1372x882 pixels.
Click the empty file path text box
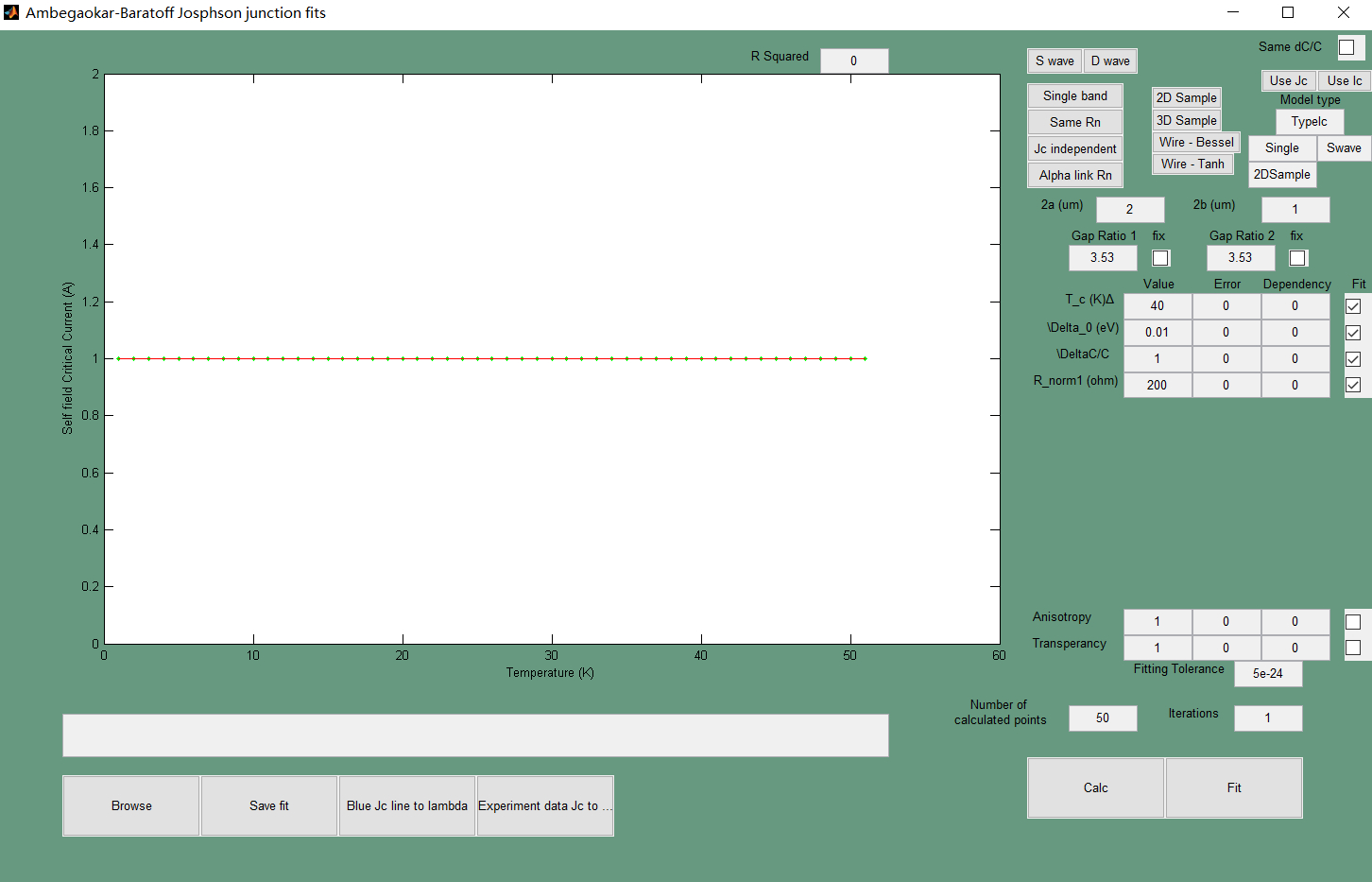[x=475, y=735]
